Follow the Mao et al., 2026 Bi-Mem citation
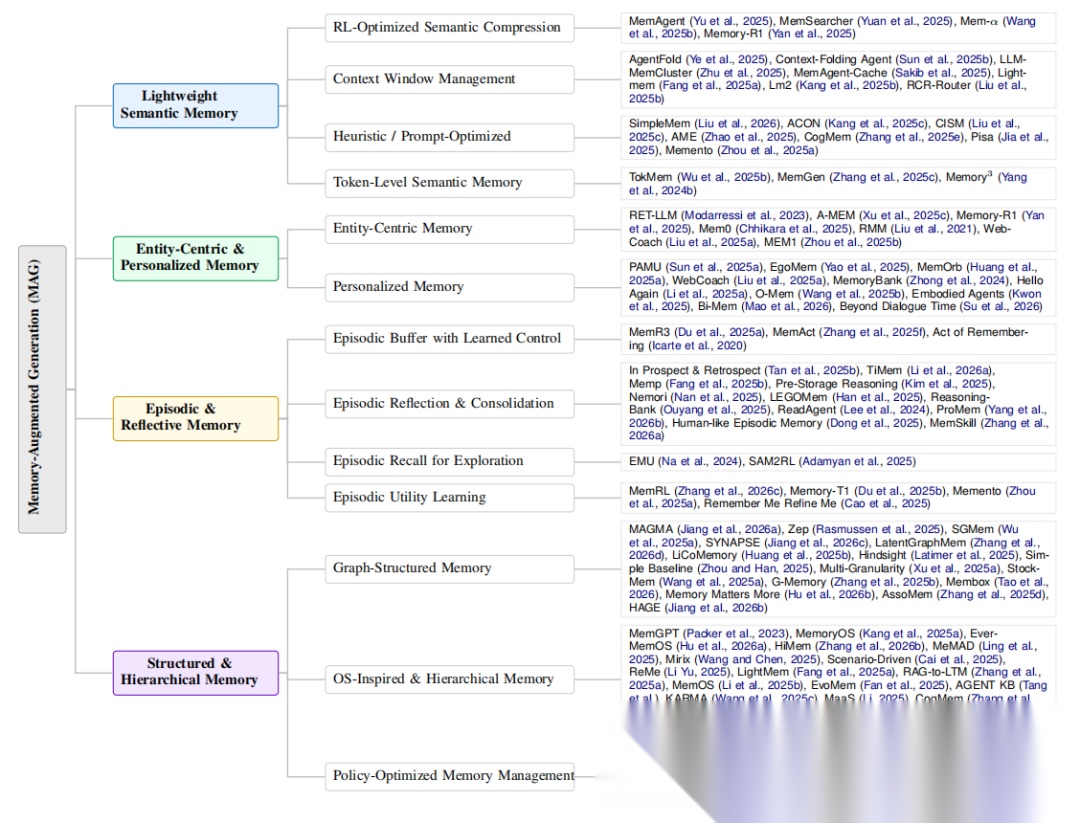This screenshot has width=1080, height=823. click(x=787, y=306)
